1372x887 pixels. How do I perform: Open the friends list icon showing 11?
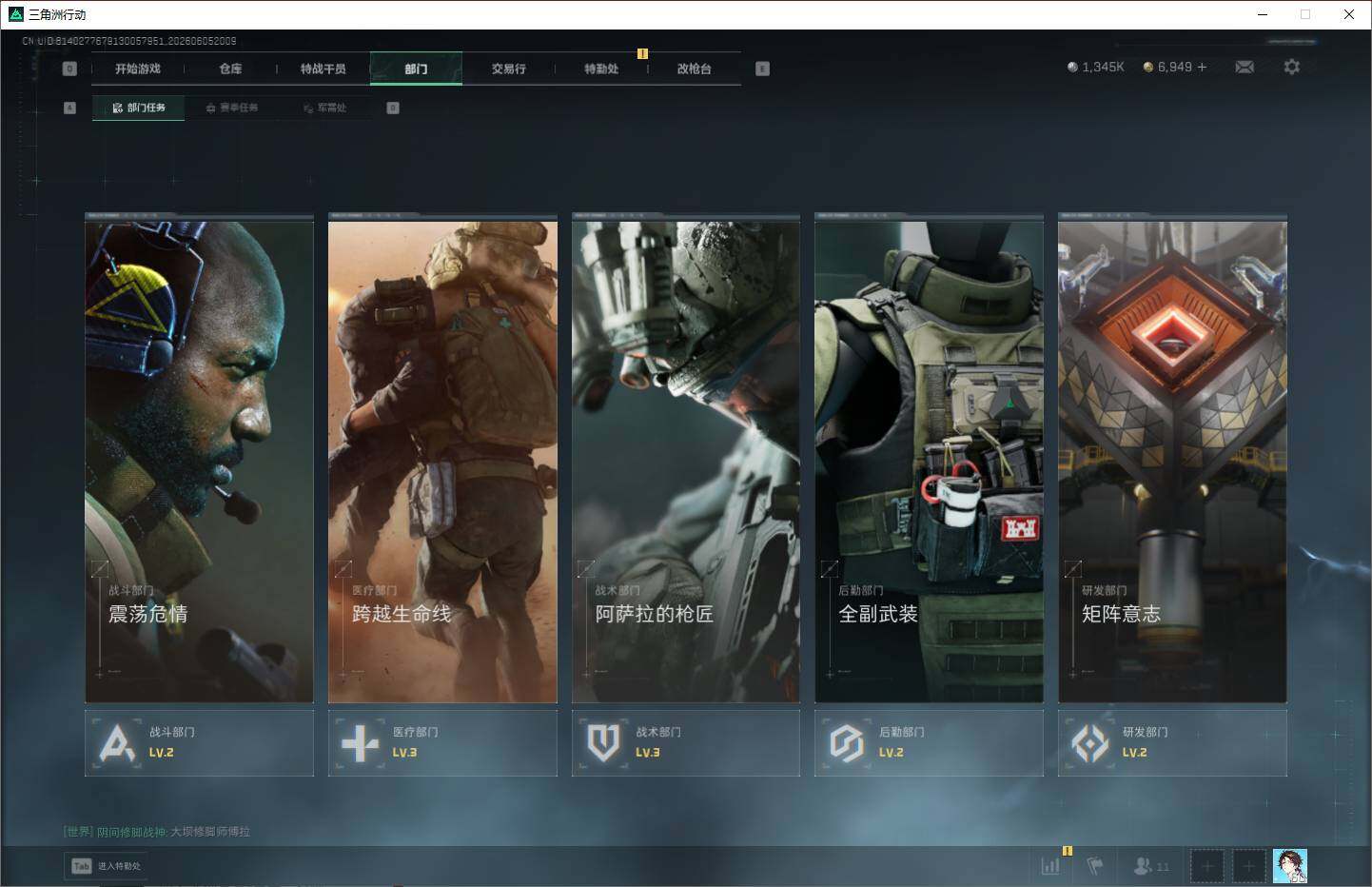coord(1151,866)
